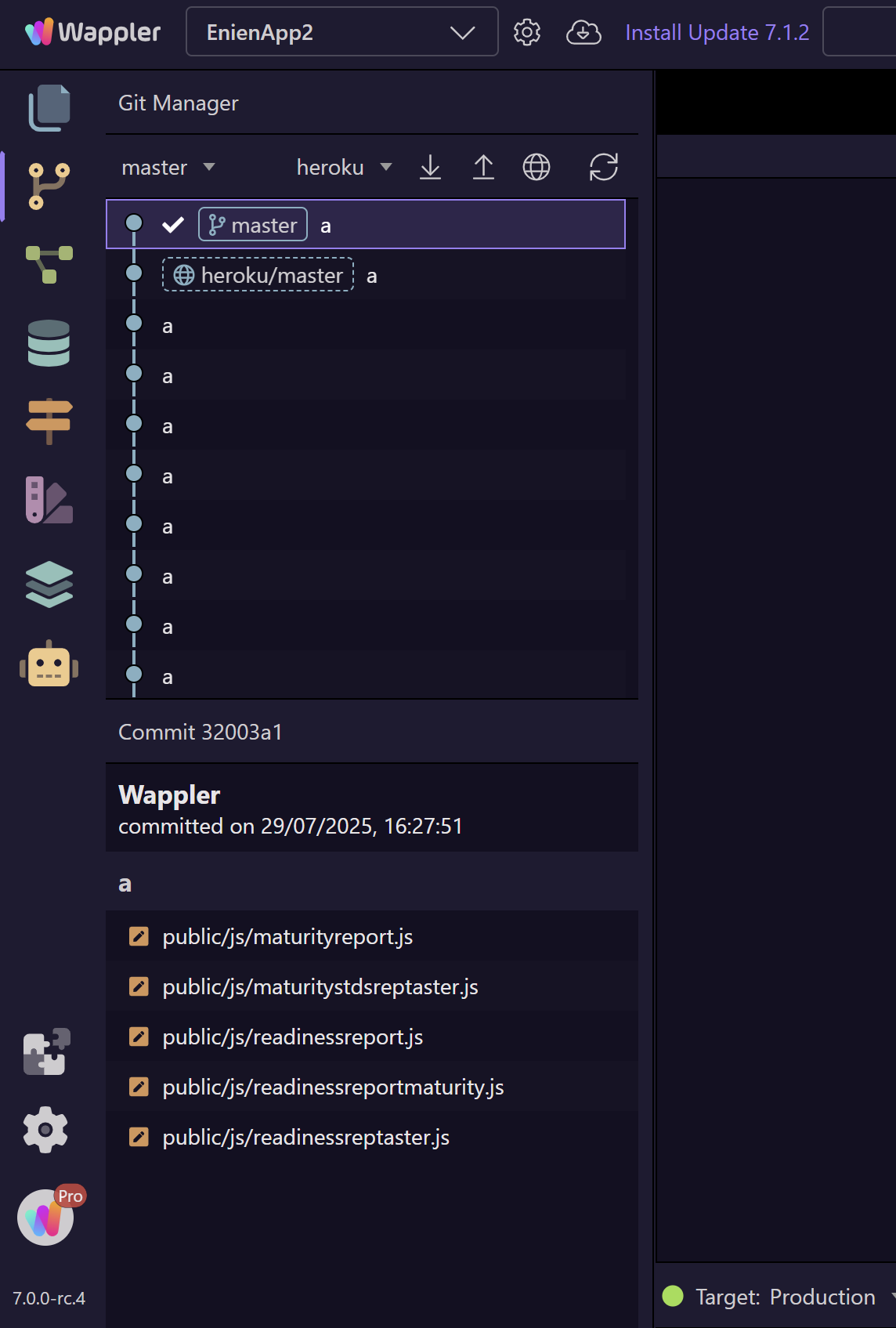Screen dimensions: 896x1328
Task: Open the File Manager pages icon
Action: [49, 107]
